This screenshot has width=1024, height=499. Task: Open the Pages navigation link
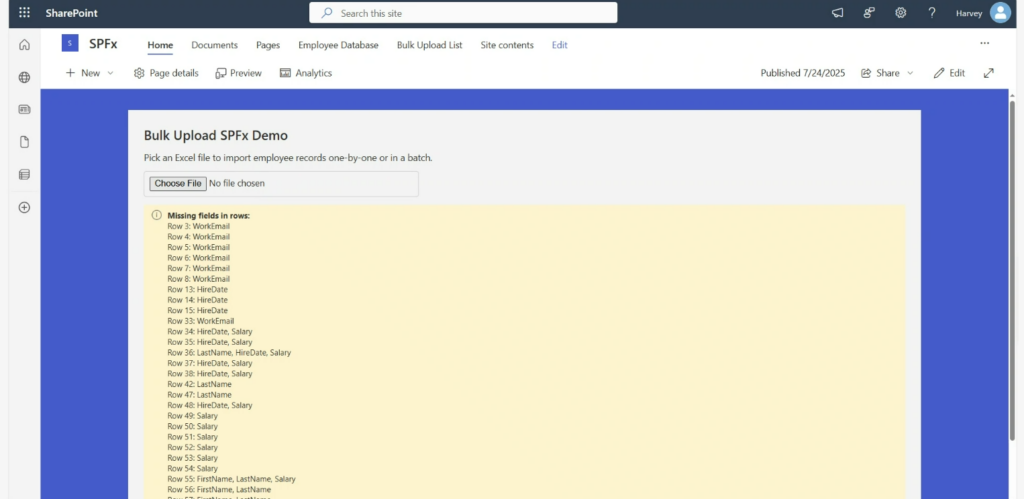click(268, 45)
